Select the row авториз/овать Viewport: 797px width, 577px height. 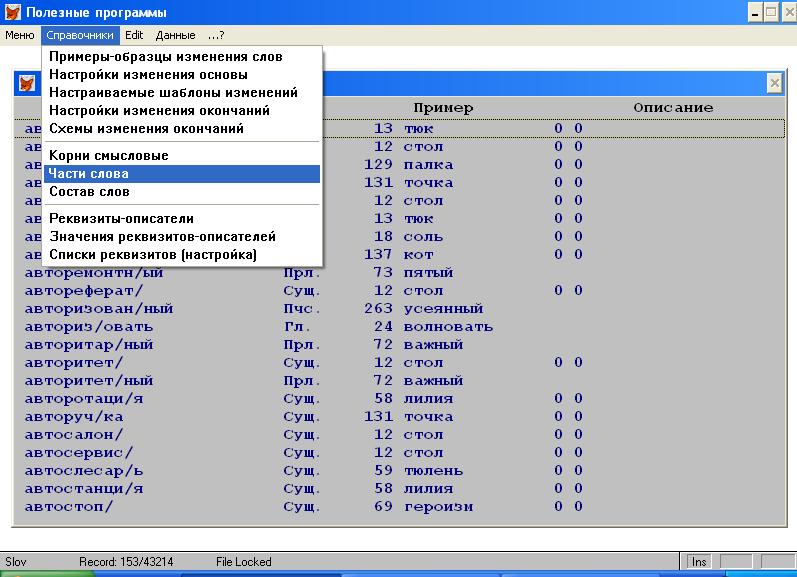(399, 326)
